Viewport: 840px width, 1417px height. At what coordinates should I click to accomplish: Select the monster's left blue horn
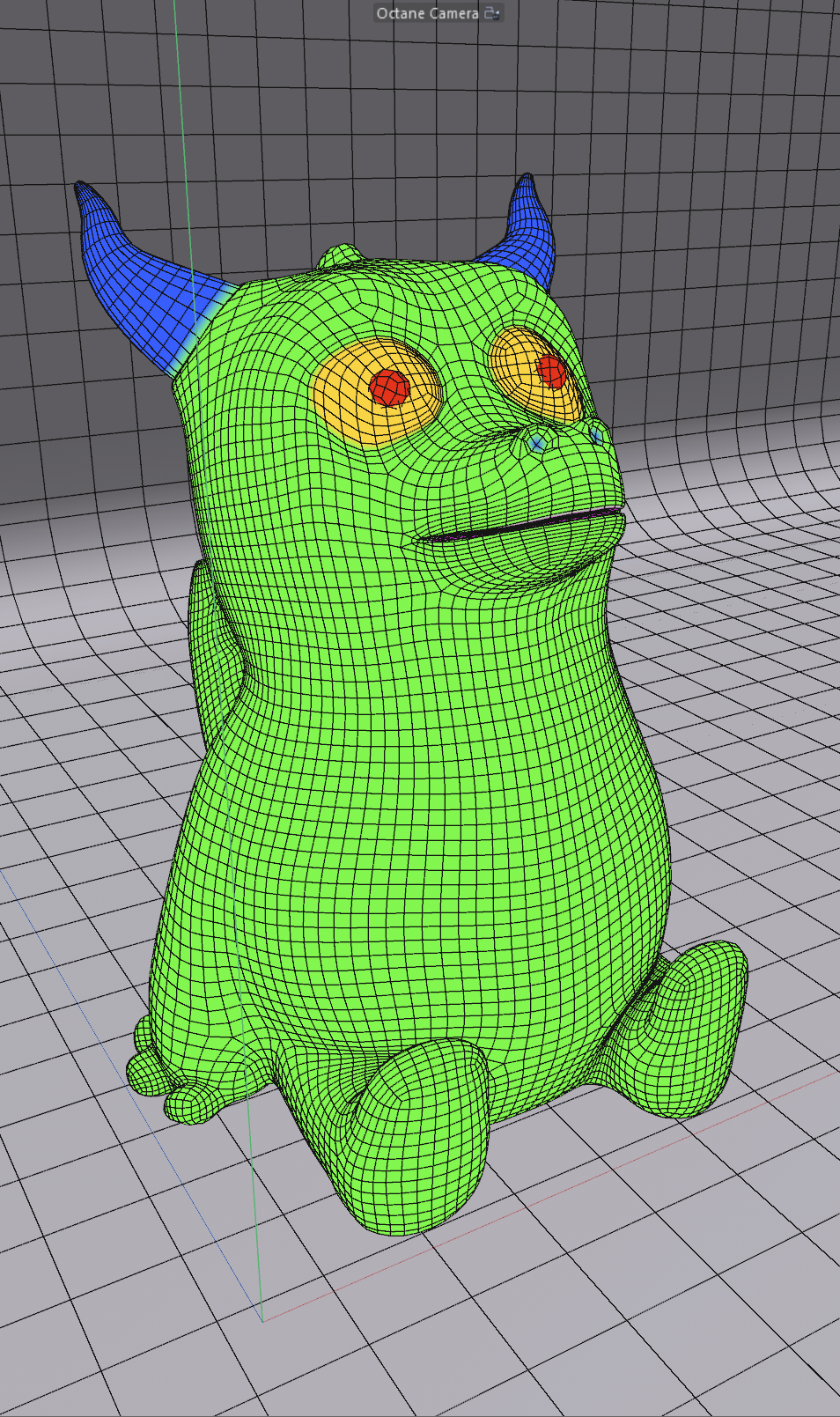141,282
